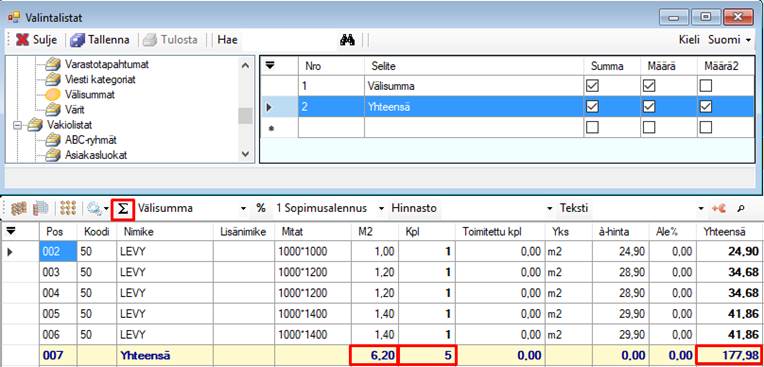Click the à-hinta cell 24,90
The height and width of the screenshot is (367, 764).
[x=620, y=252]
